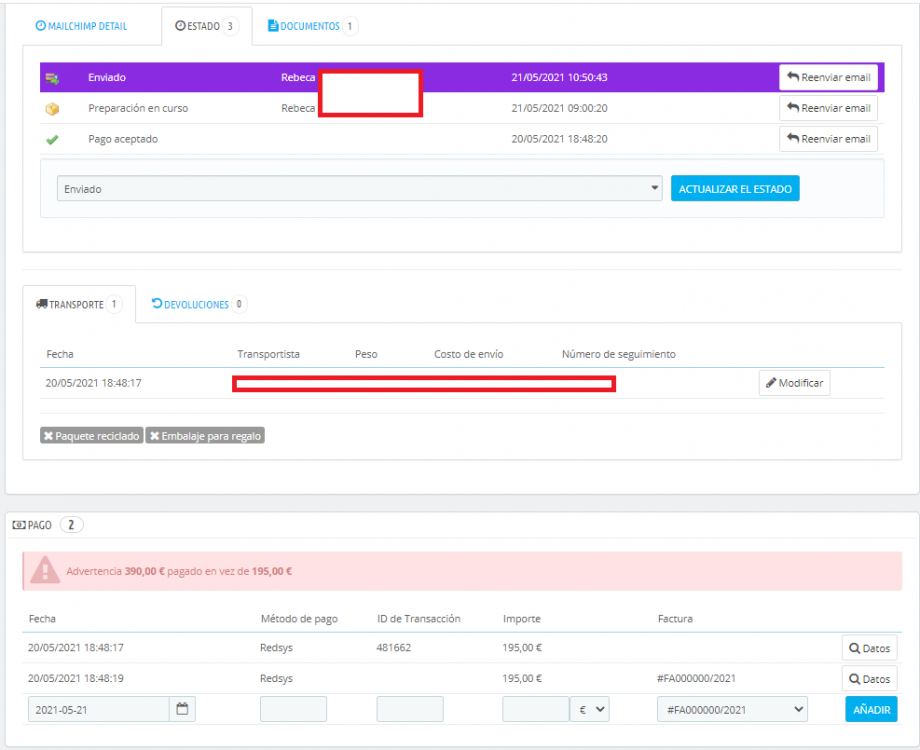Viewport: 920px width, 750px height.
Task: Open the invoice #FA000000/2021 dropdown
Action: coord(732,710)
